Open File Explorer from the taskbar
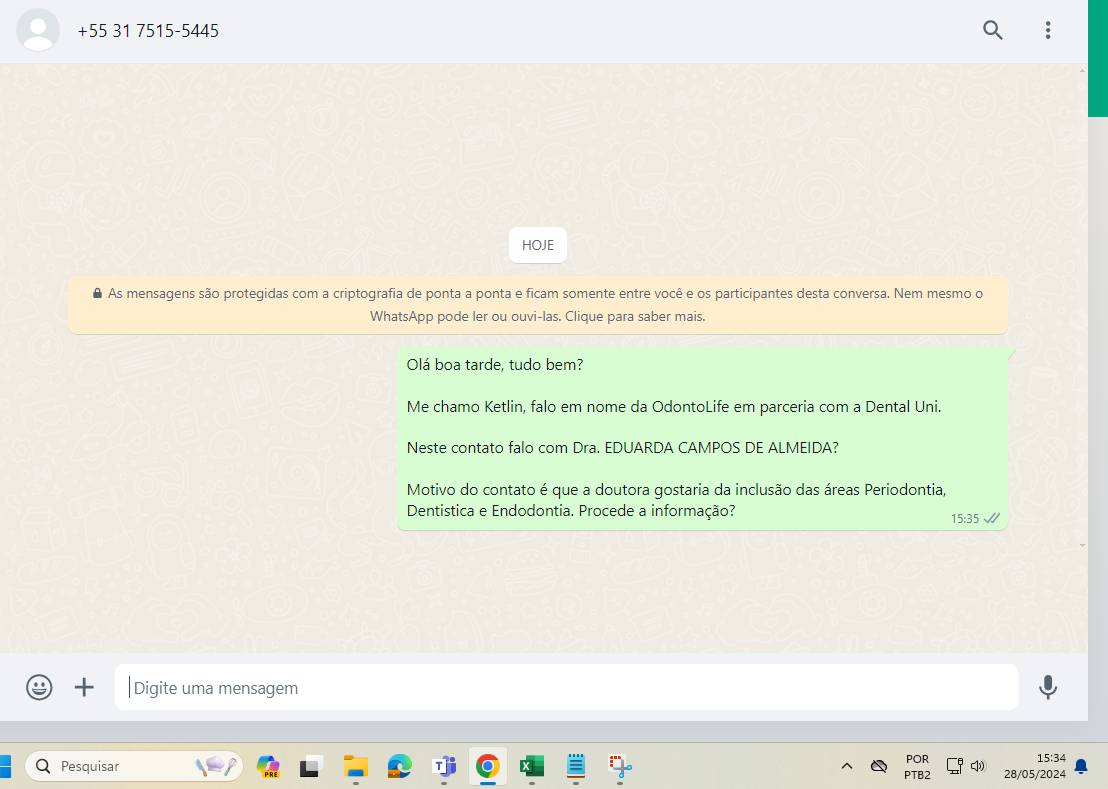This screenshot has width=1108, height=789. [355, 766]
